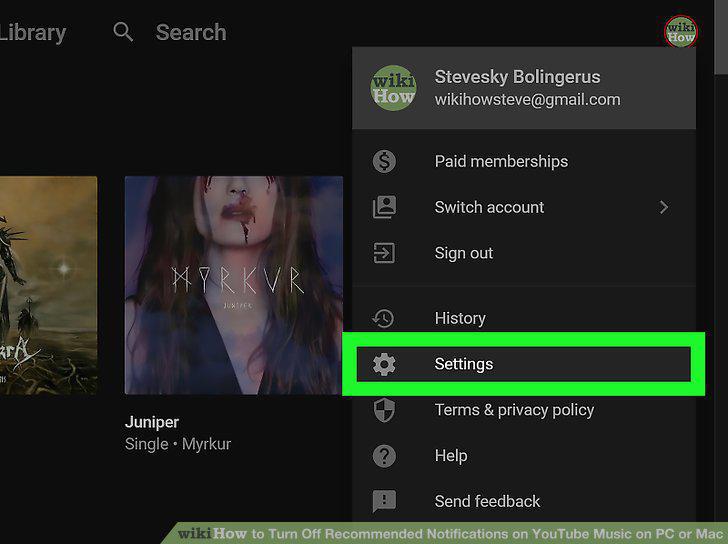Choose Sign out from menu
This screenshot has height=544, width=728.
pyautogui.click(x=524, y=253)
